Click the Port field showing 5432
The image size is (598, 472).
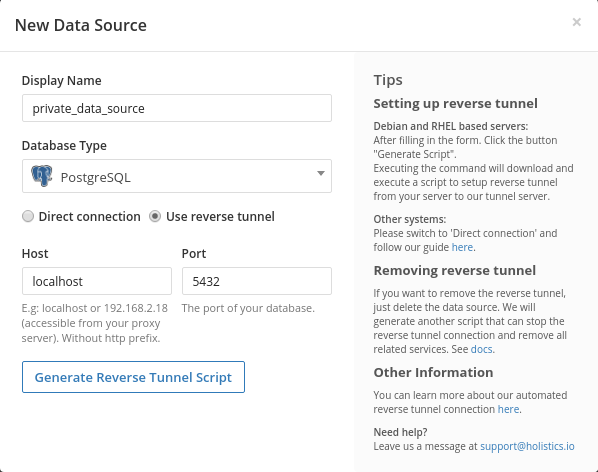point(257,281)
